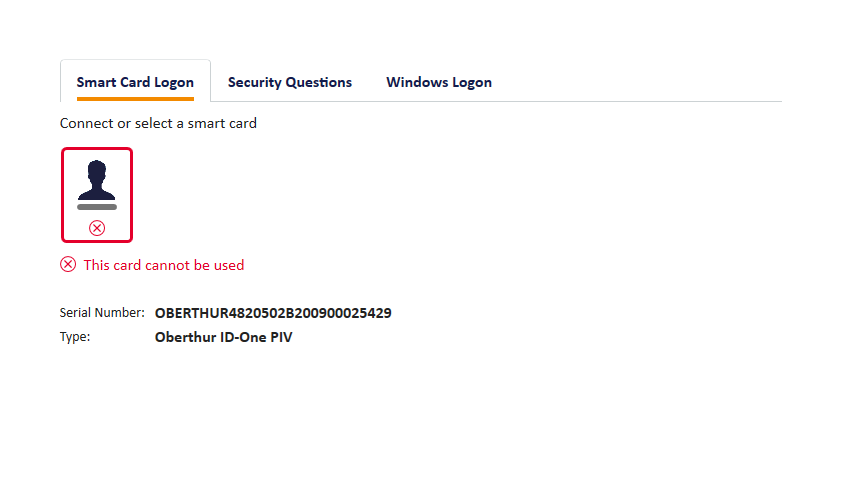This screenshot has height=501, width=842.
Task: Click the Type field label
Action: click(x=75, y=337)
